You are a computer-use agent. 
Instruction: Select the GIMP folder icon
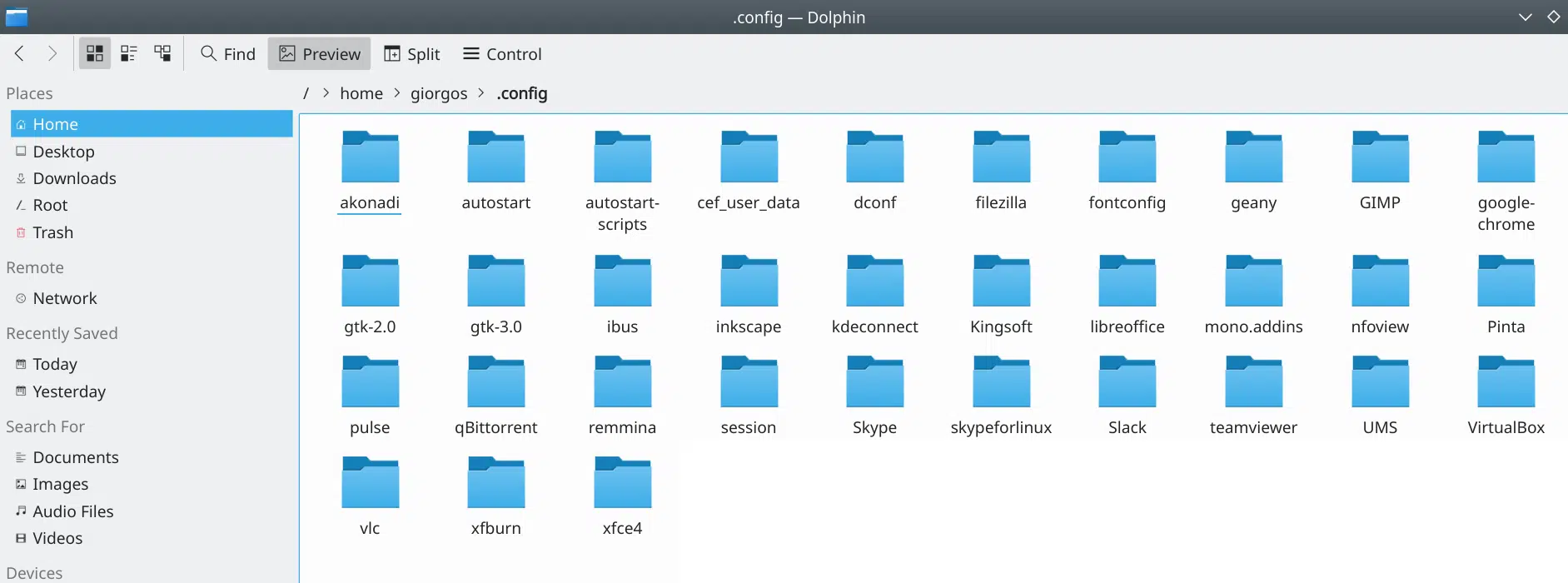tap(1380, 157)
